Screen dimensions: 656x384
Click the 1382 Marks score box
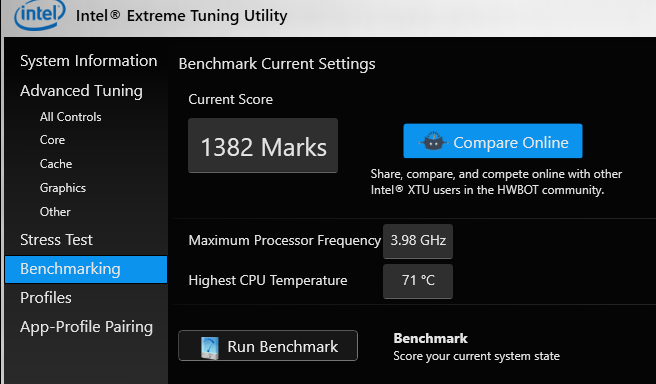263,146
